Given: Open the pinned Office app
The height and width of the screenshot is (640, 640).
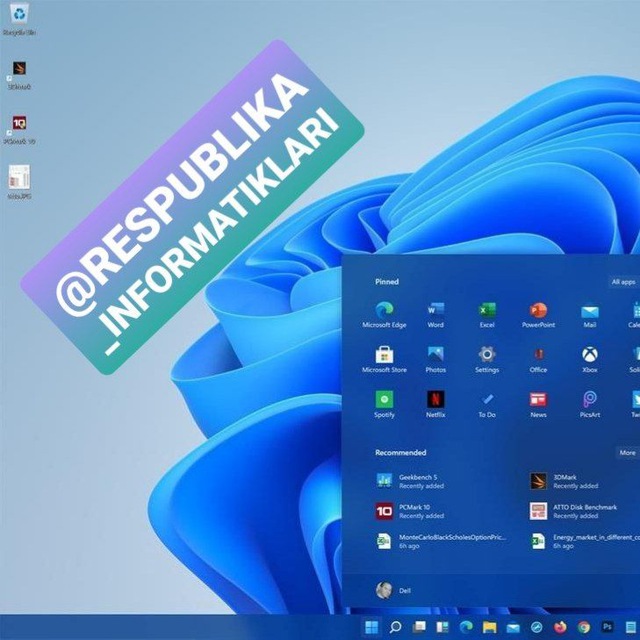Looking at the screenshot, I should [x=538, y=360].
